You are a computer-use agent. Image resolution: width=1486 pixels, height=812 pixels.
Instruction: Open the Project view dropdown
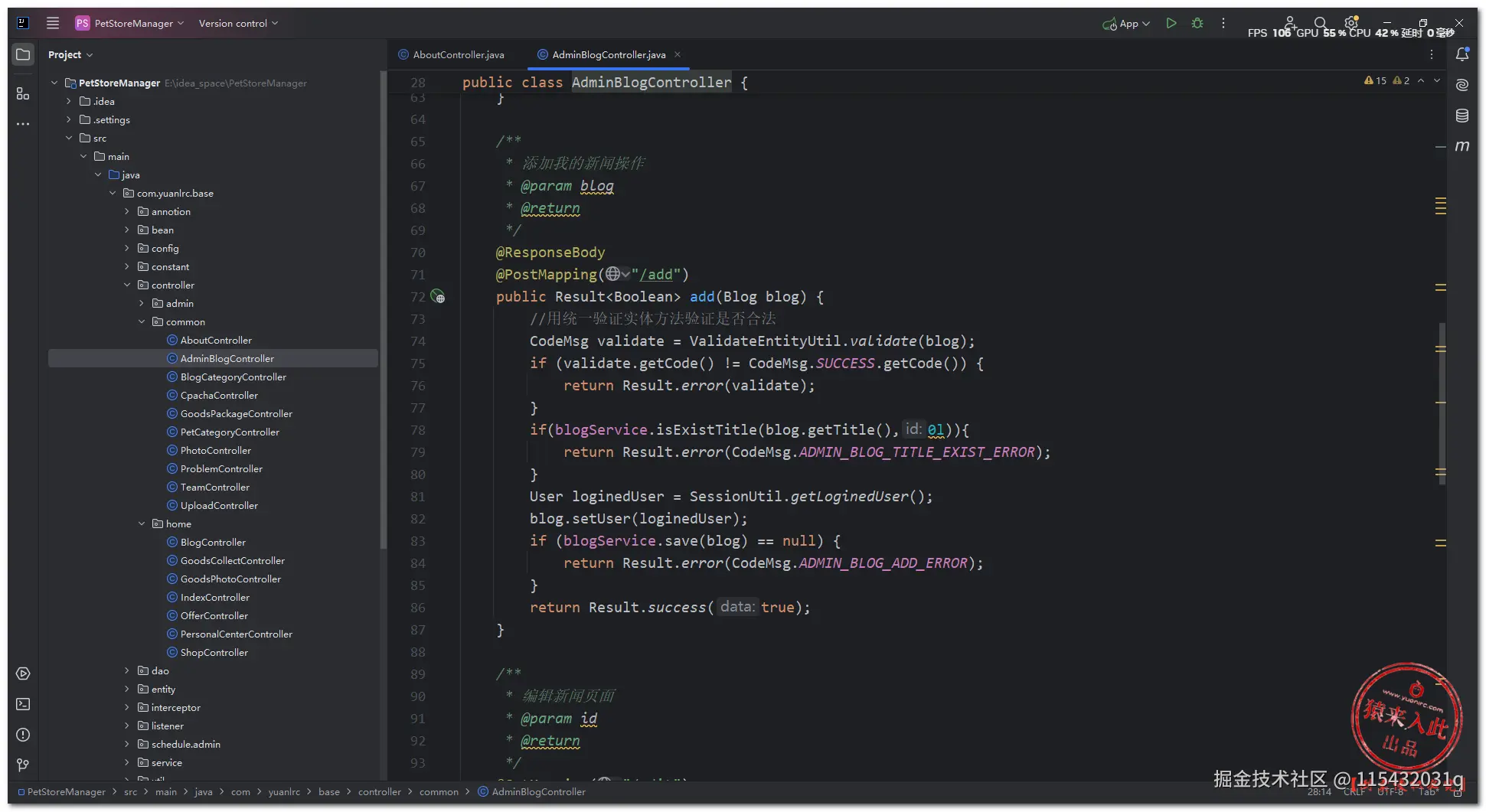(70, 54)
